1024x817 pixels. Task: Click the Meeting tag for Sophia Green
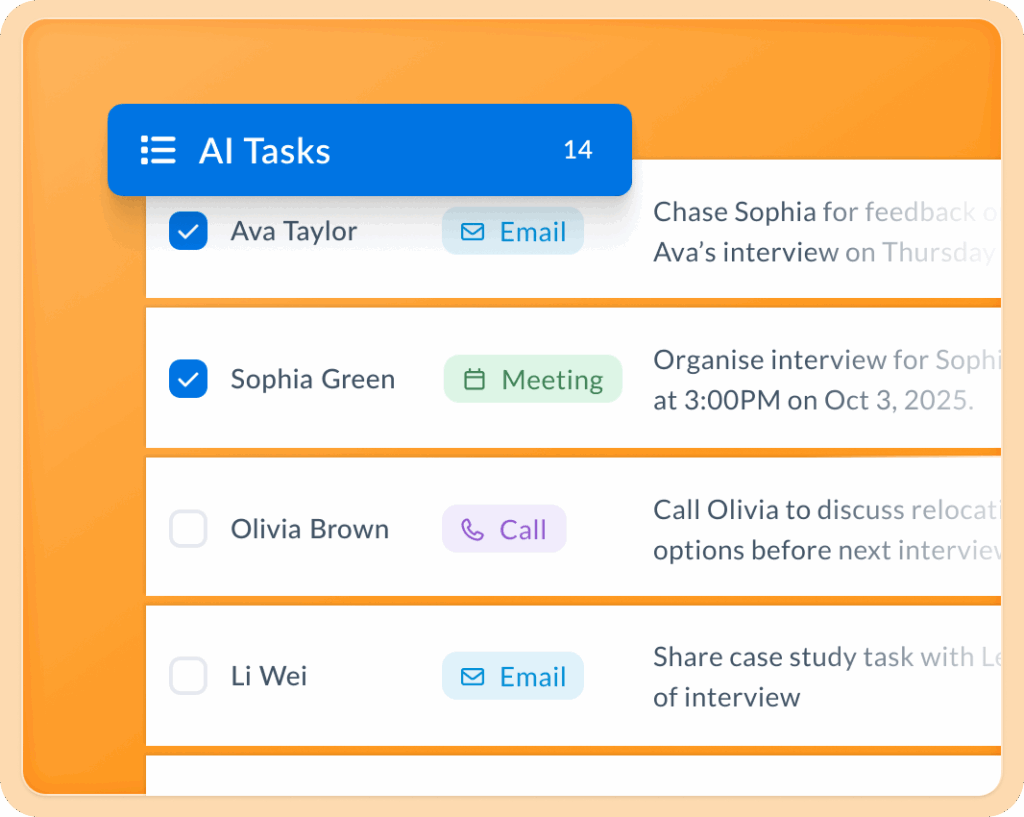(x=533, y=380)
